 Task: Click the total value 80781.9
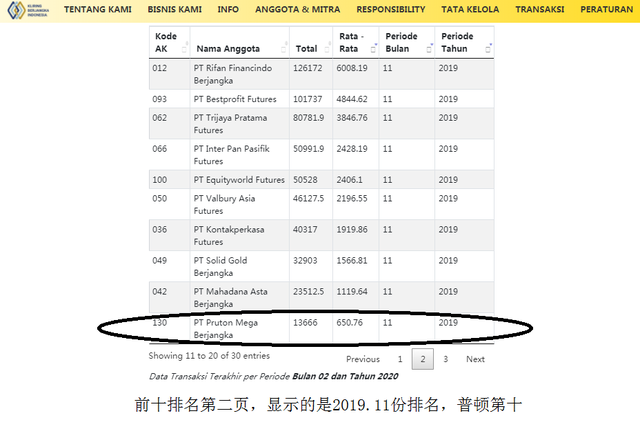(x=309, y=118)
